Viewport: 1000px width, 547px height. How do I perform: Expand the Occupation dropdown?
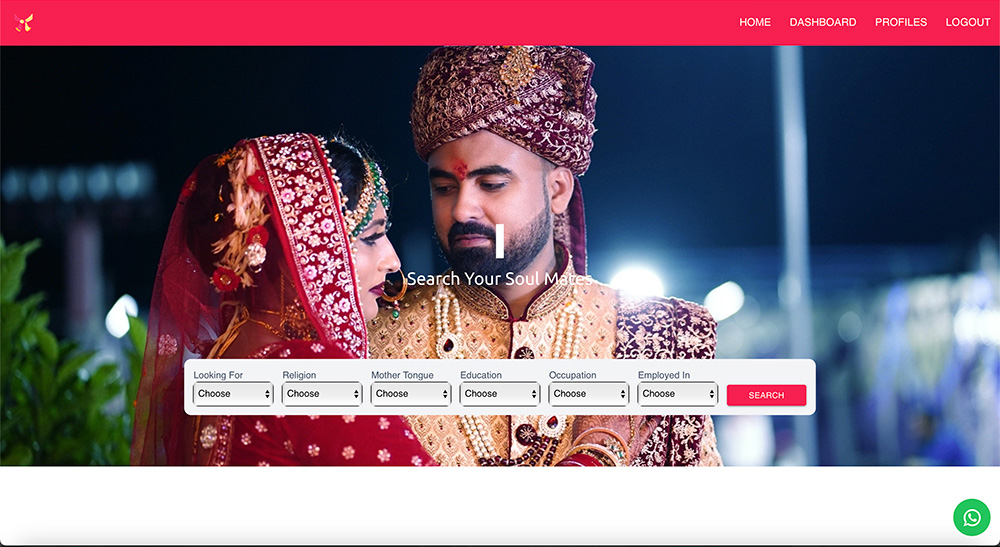pyautogui.click(x=589, y=394)
